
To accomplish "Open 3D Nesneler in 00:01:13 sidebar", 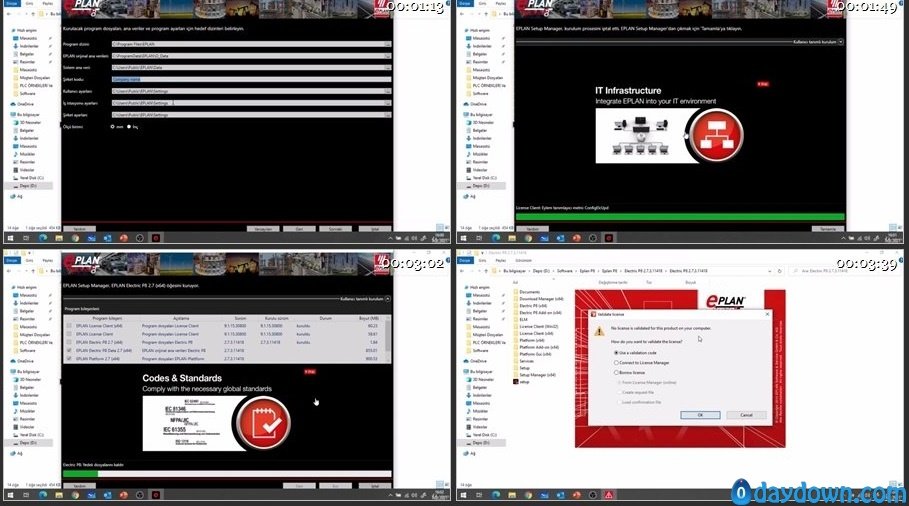I will tap(27, 123).
